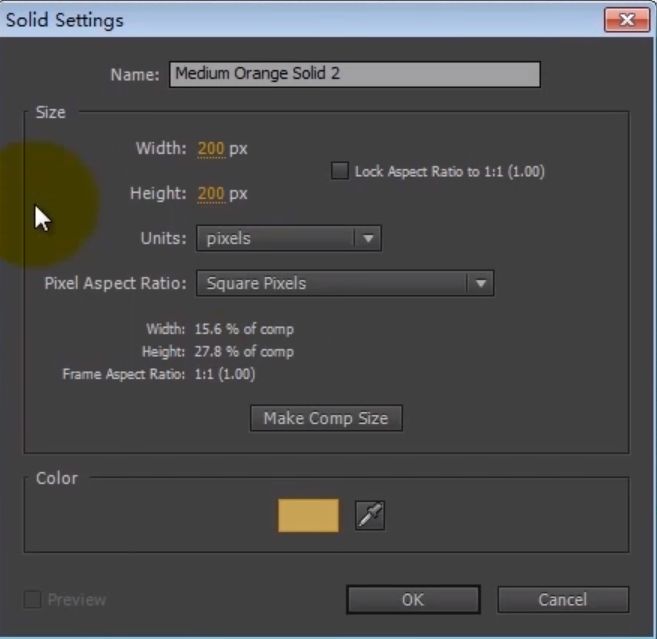Cancel the solid settings dialog

coord(563,600)
